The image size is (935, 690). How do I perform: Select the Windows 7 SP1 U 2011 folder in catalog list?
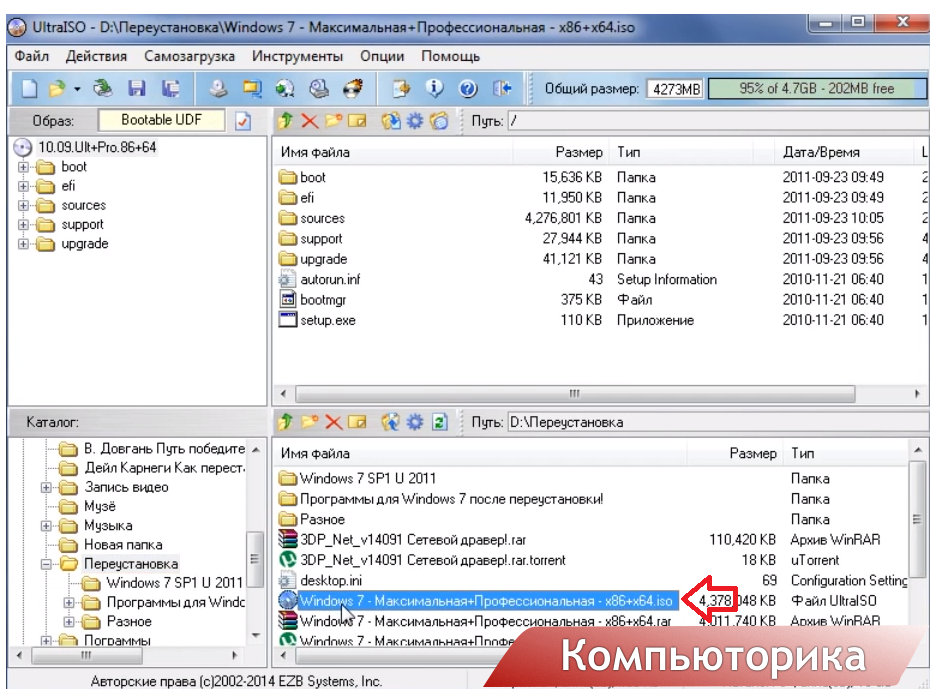[x=367, y=478]
